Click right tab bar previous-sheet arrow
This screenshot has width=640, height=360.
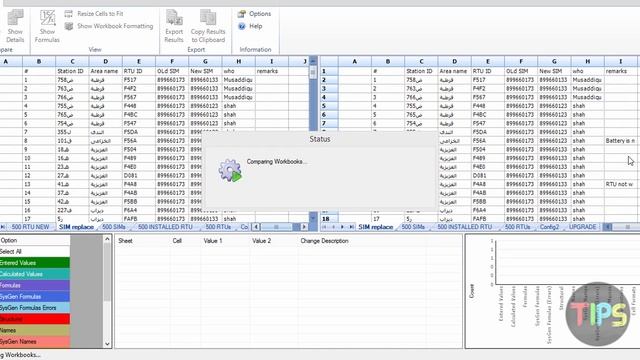[x=333, y=227]
